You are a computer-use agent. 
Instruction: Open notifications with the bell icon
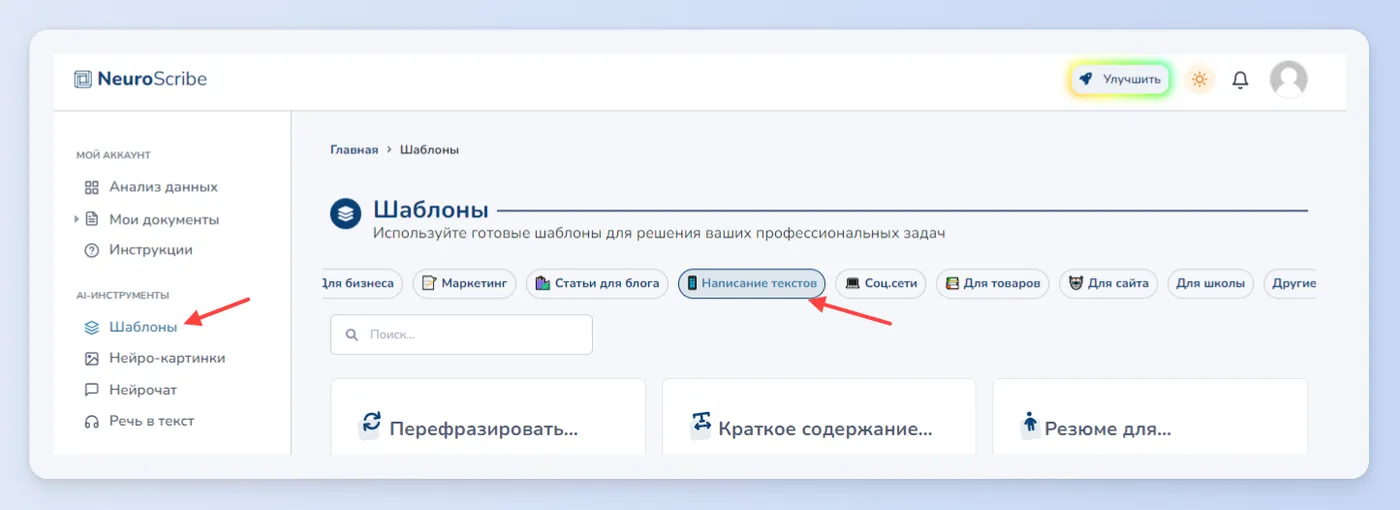pos(1240,79)
